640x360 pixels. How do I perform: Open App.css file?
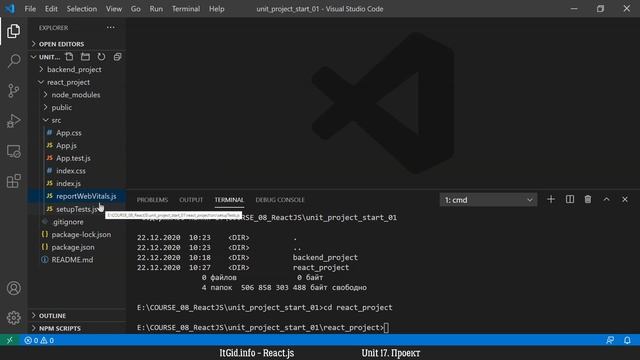pyautogui.click(x=77, y=133)
